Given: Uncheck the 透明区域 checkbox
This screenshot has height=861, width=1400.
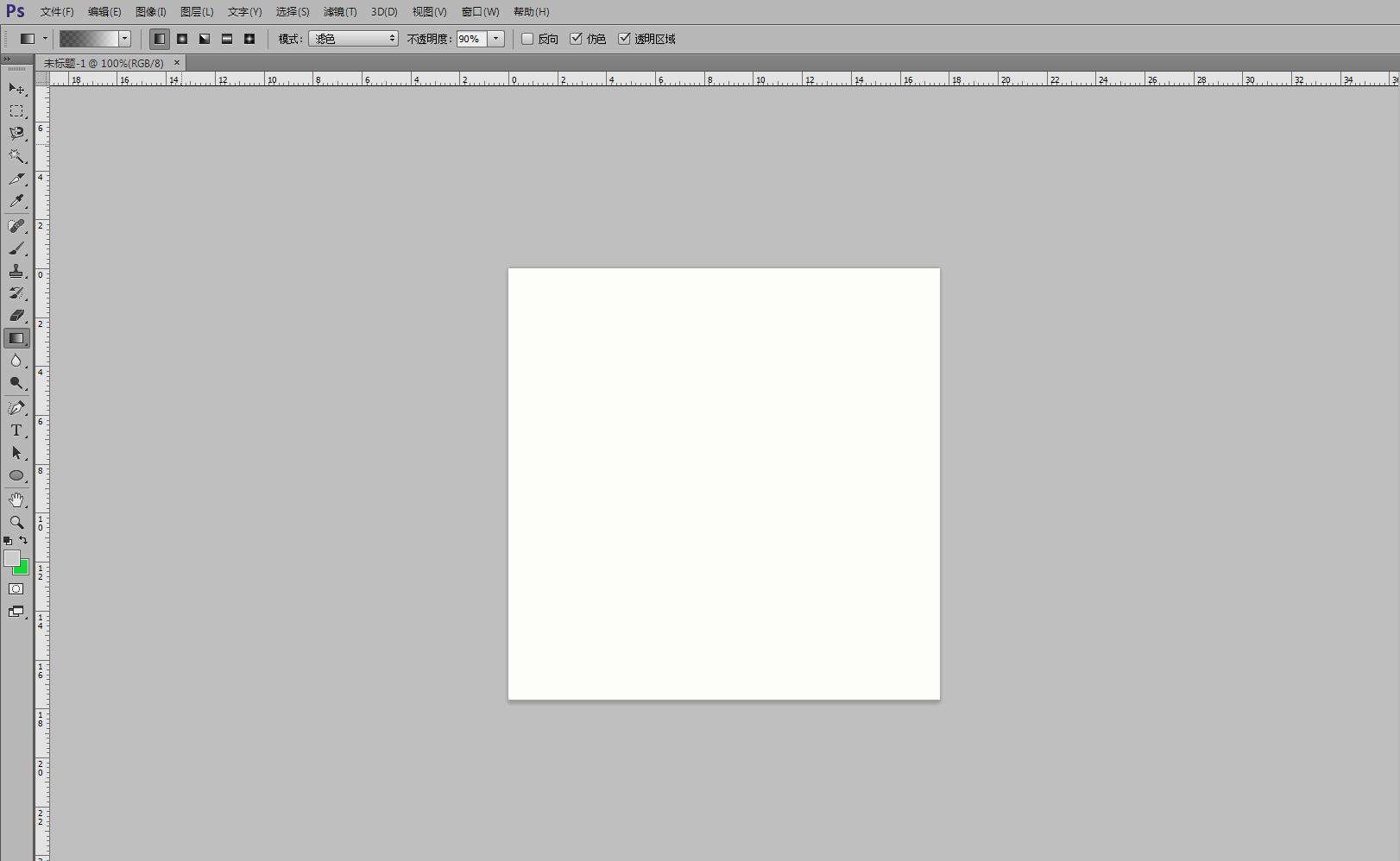Looking at the screenshot, I should coord(624,39).
